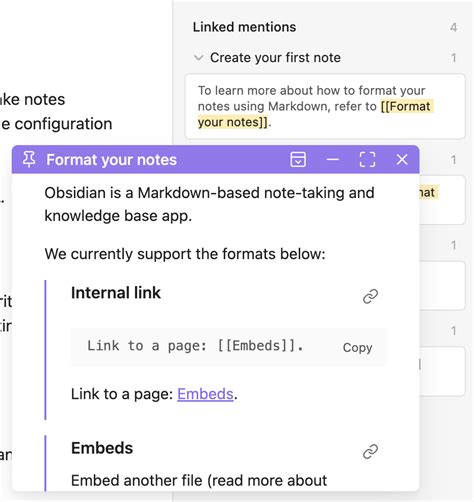Screen dimensions: 474x502
Task: Open the mention excerpt with [[Format your notes]]
Action: 325,106
